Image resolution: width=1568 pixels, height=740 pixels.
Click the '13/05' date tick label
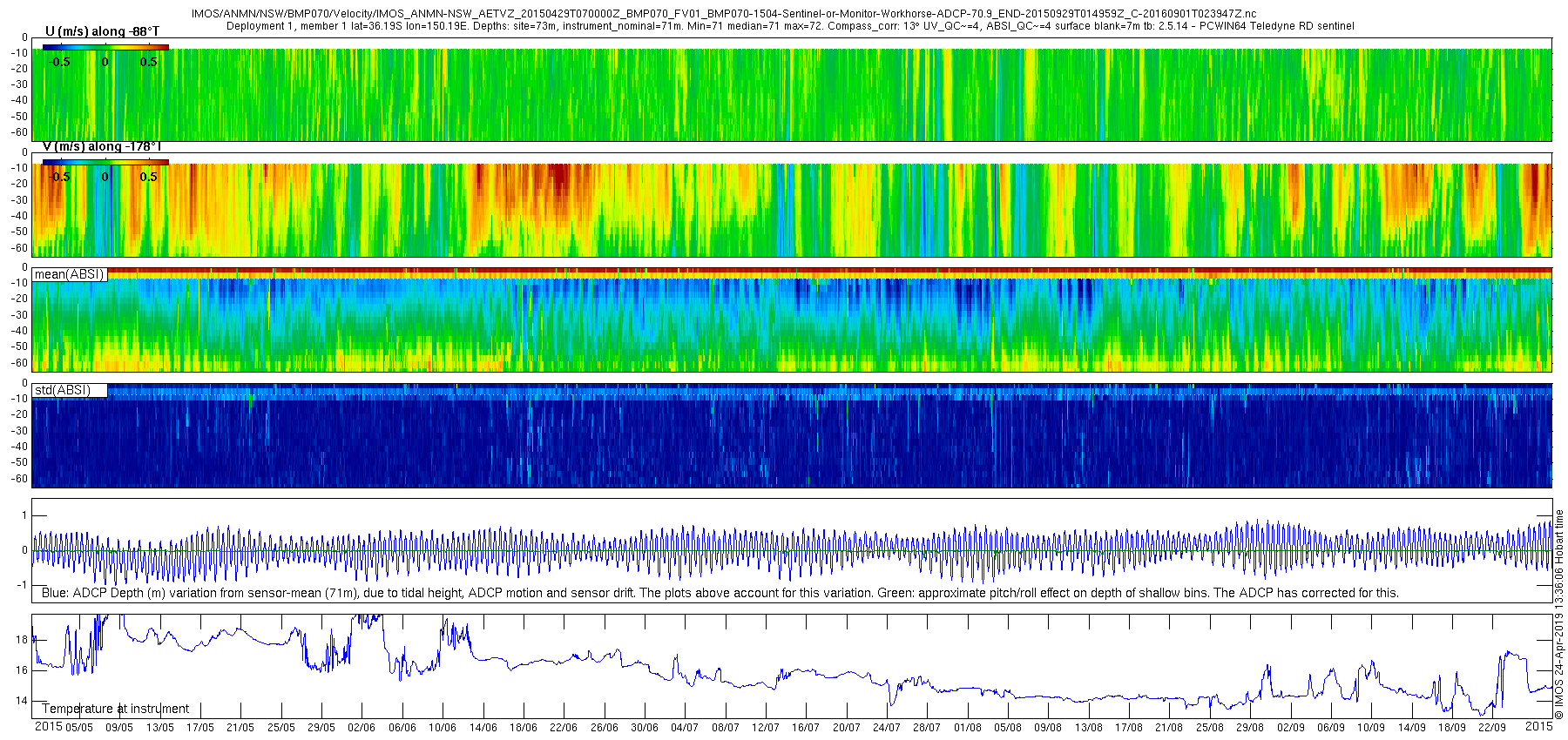[x=159, y=728]
